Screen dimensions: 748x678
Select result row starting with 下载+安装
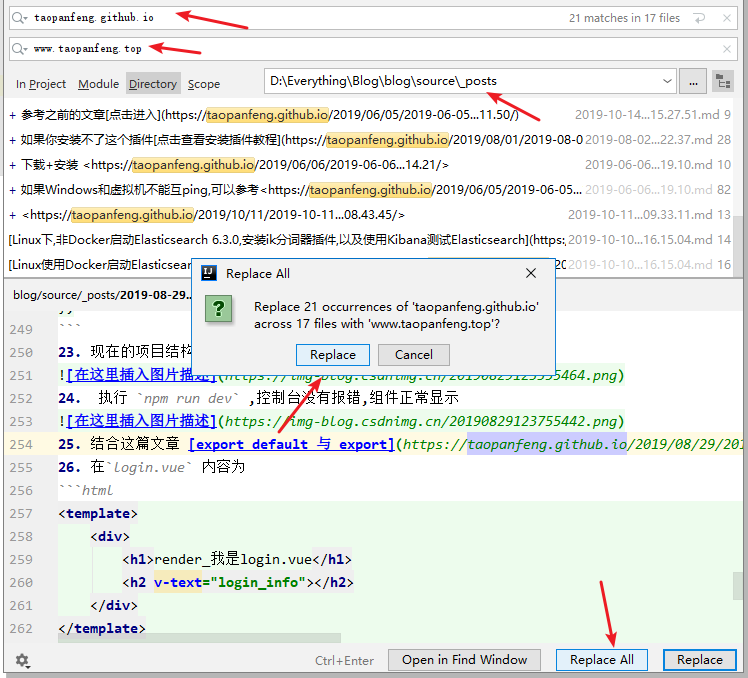pos(370,165)
